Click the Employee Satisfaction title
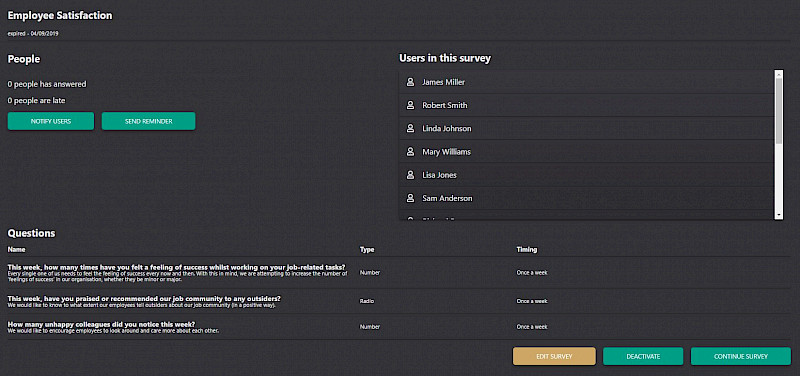Viewport: 800px width, 376px height. click(60, 15)
